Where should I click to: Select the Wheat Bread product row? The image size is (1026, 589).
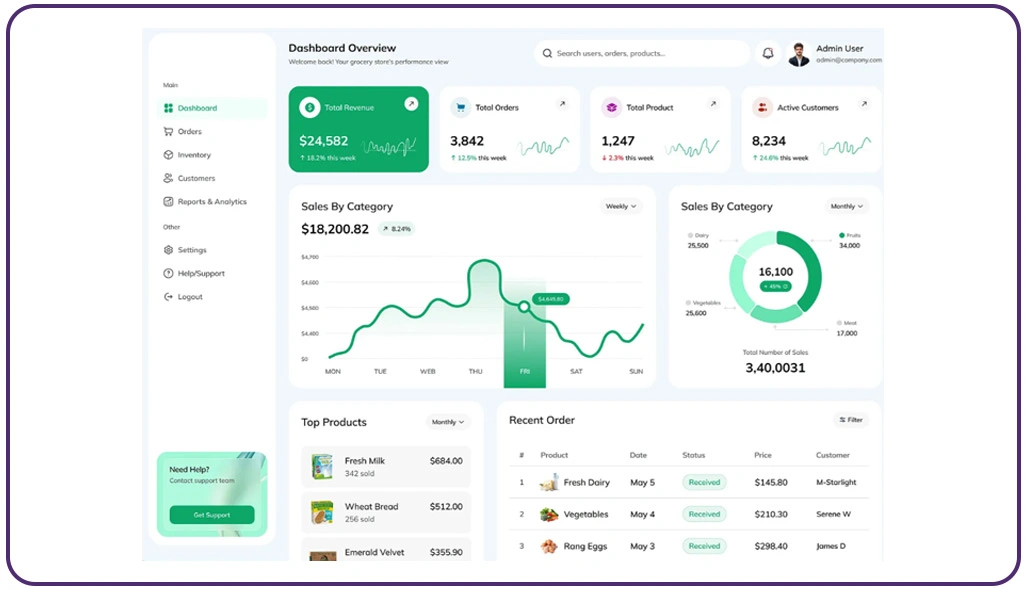(x=386, y=512)
